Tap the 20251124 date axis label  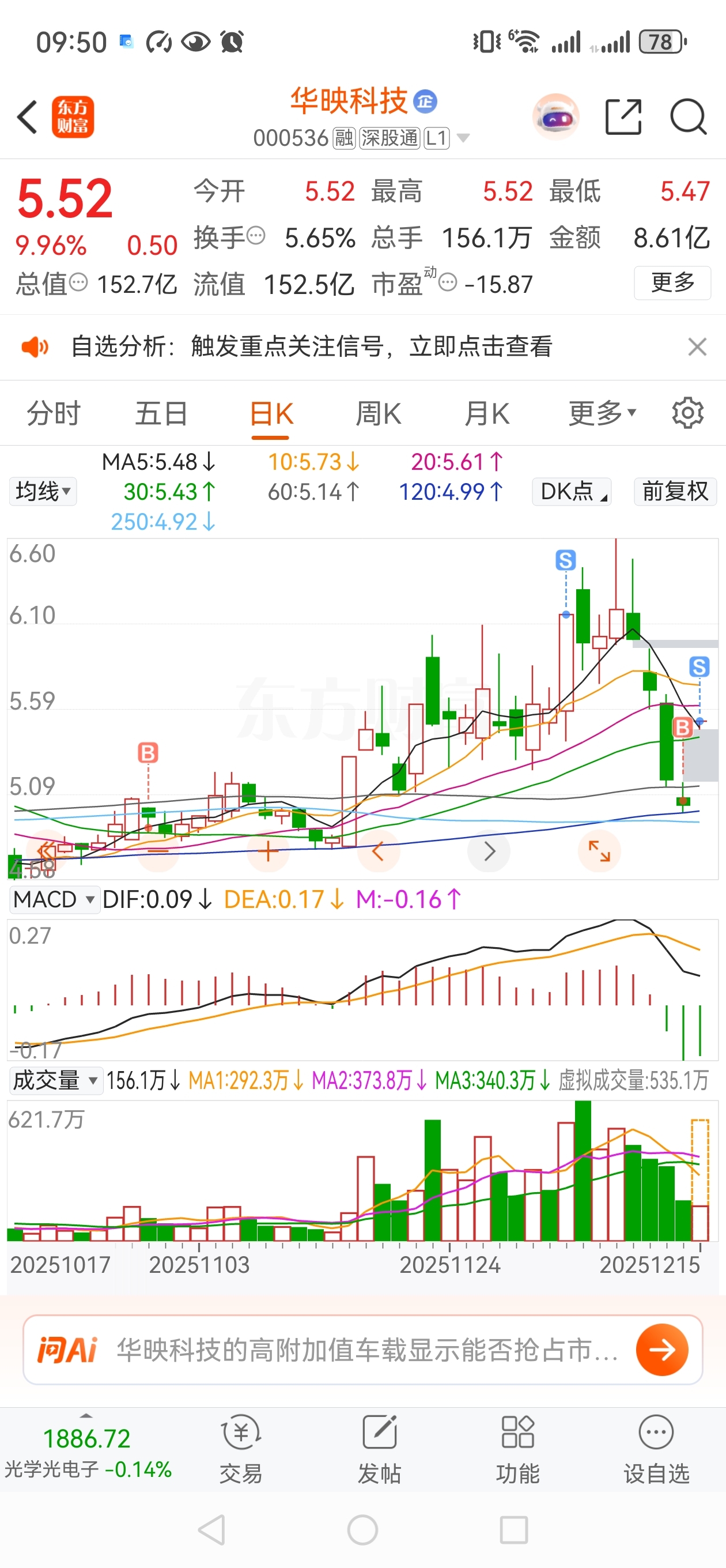pos(450,1265)
